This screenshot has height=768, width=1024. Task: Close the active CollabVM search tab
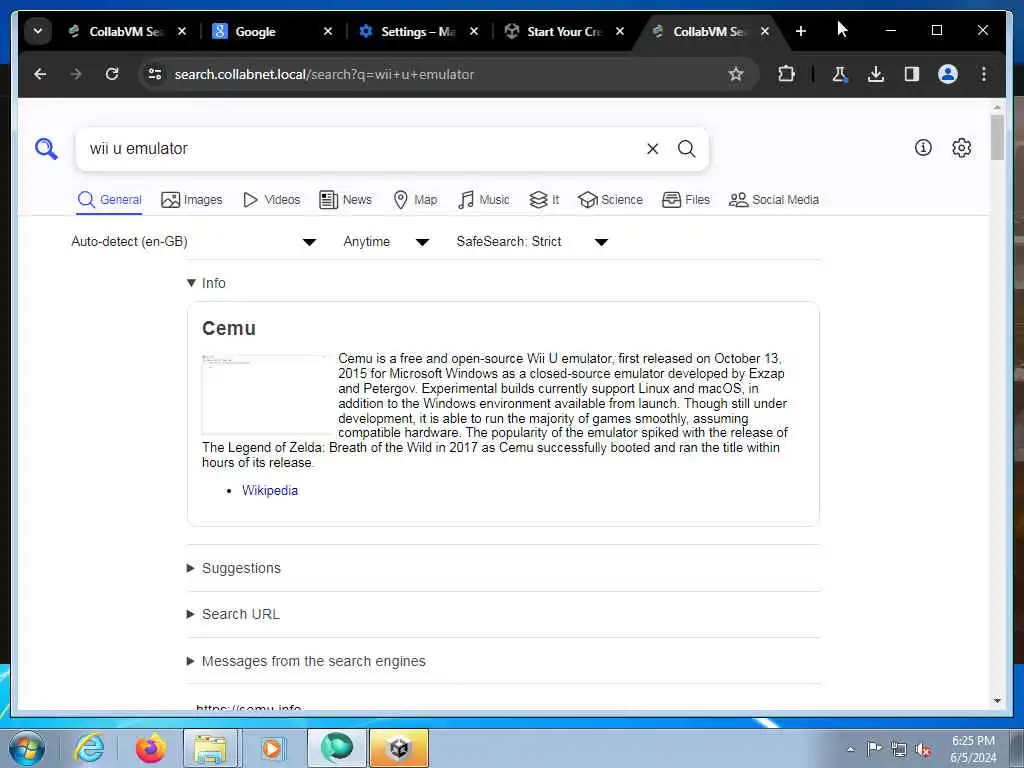point(765,31)
